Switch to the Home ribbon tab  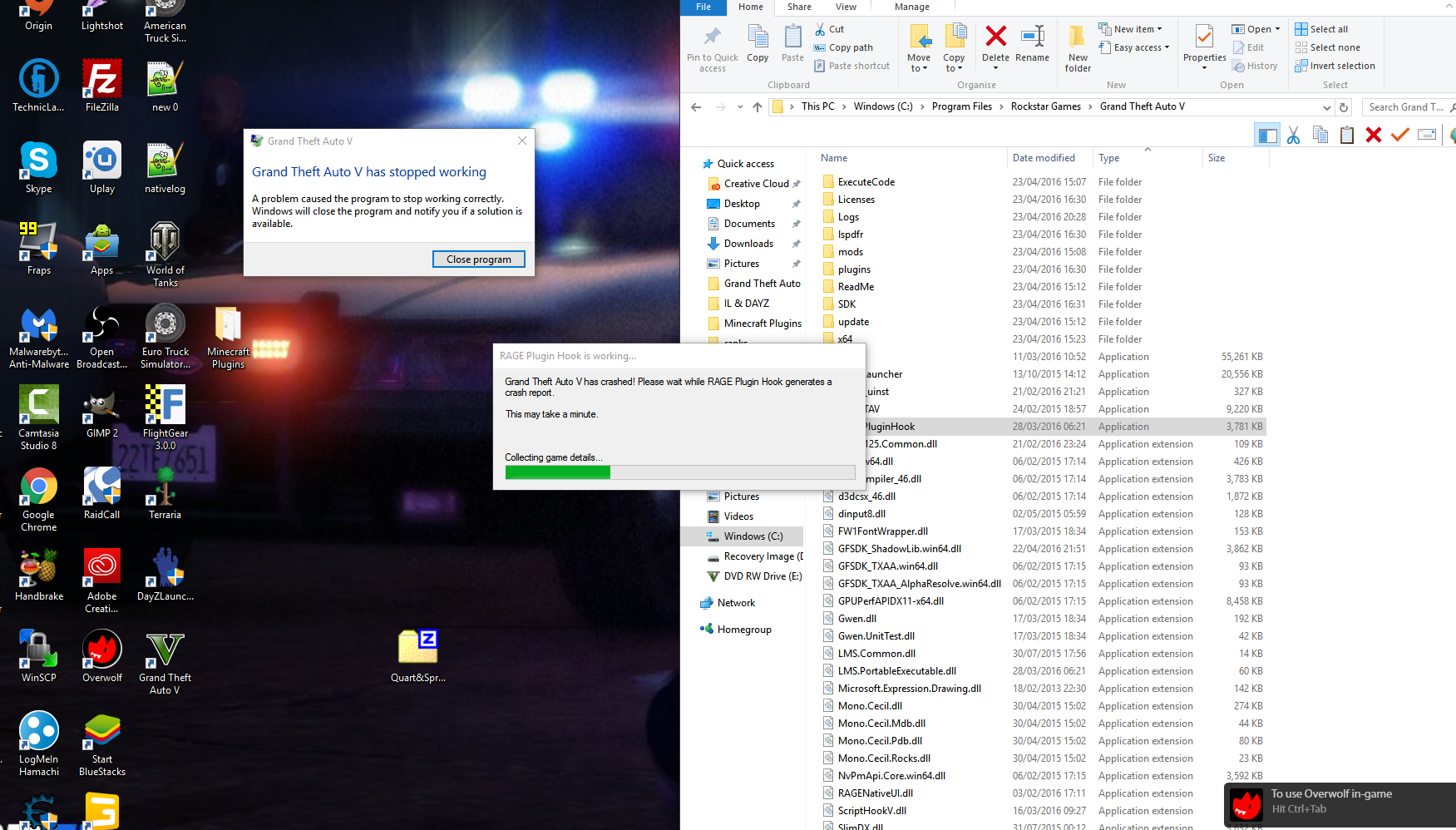coord(751,7)
